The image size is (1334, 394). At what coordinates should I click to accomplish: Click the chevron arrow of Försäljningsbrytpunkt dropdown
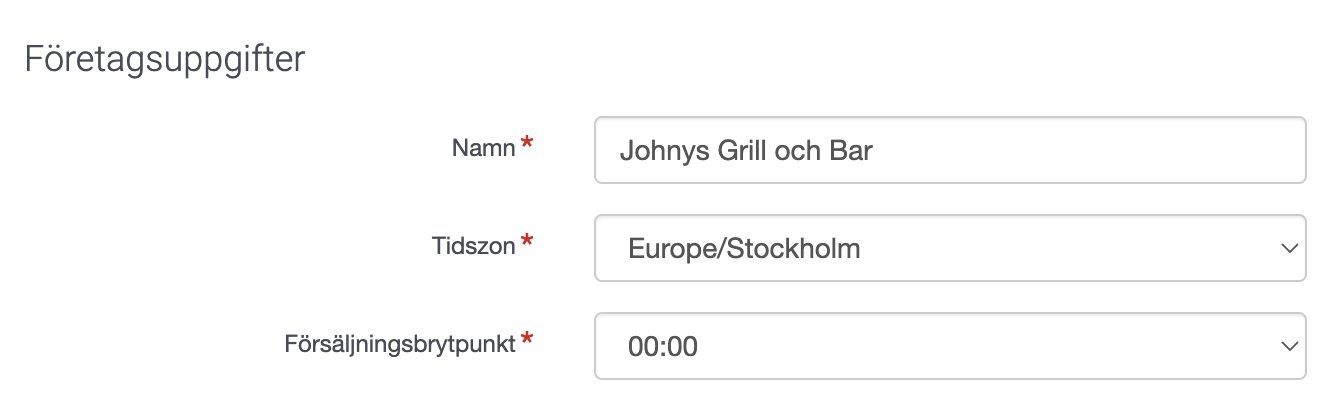point(1287,346)
